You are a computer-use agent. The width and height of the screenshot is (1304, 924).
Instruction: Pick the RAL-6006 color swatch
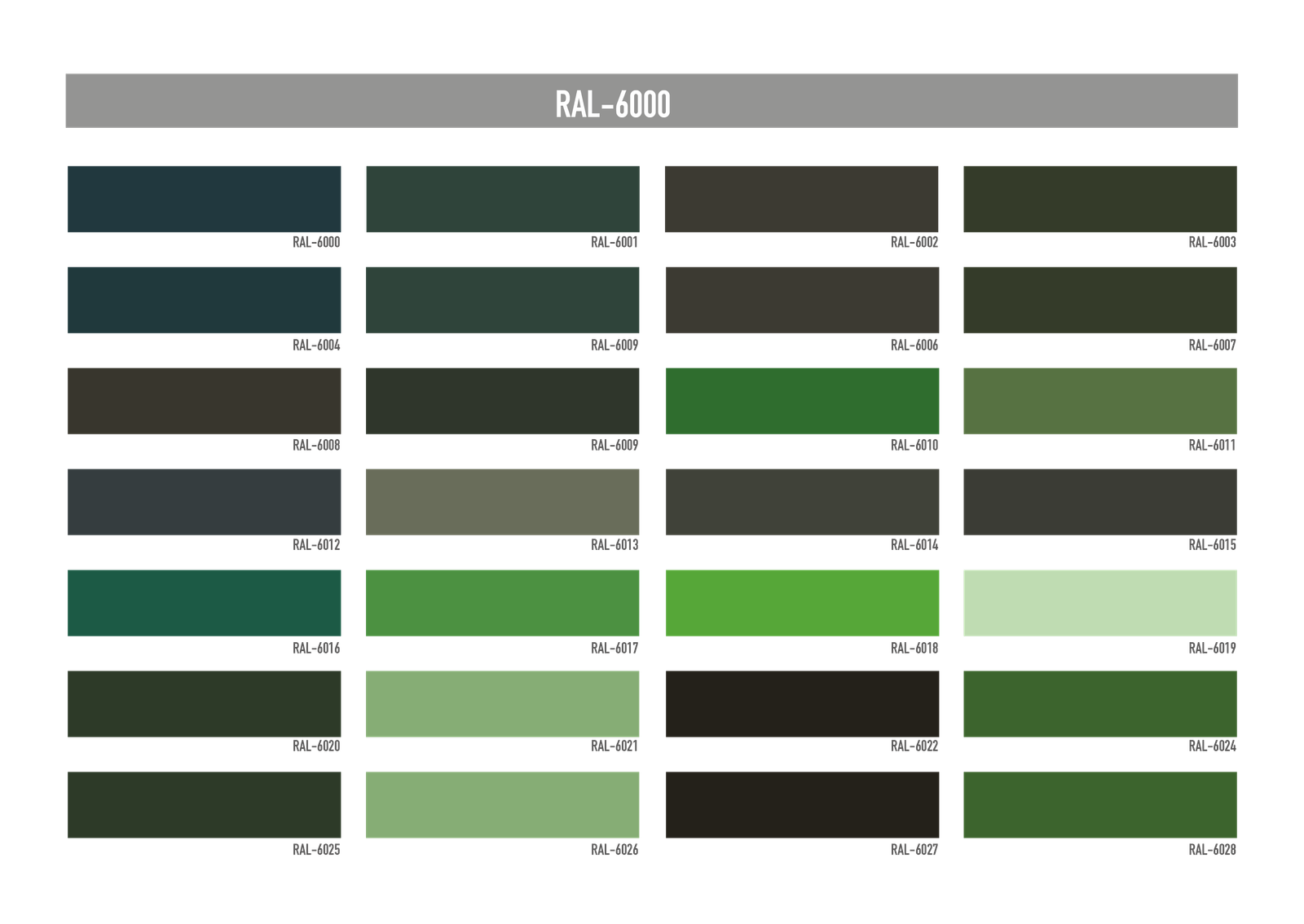[802, 300]
